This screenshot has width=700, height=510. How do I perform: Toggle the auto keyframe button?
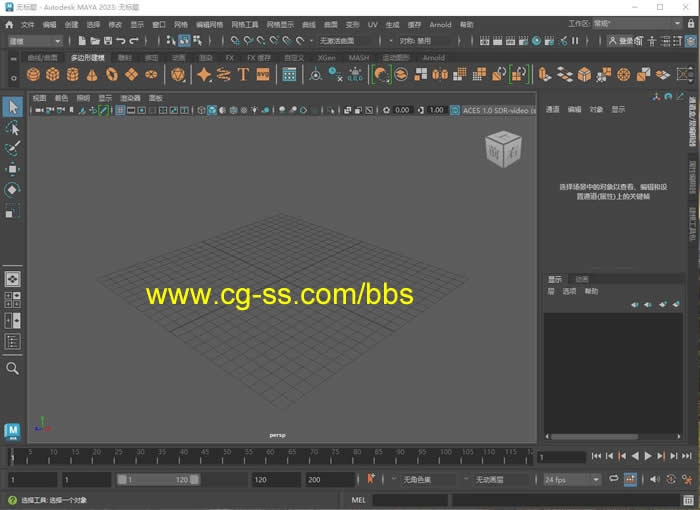pos(371,480)
